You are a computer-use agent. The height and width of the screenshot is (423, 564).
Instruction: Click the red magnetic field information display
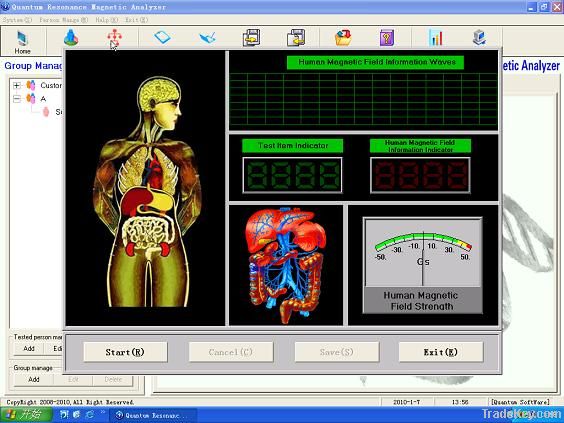pos(420,175)
